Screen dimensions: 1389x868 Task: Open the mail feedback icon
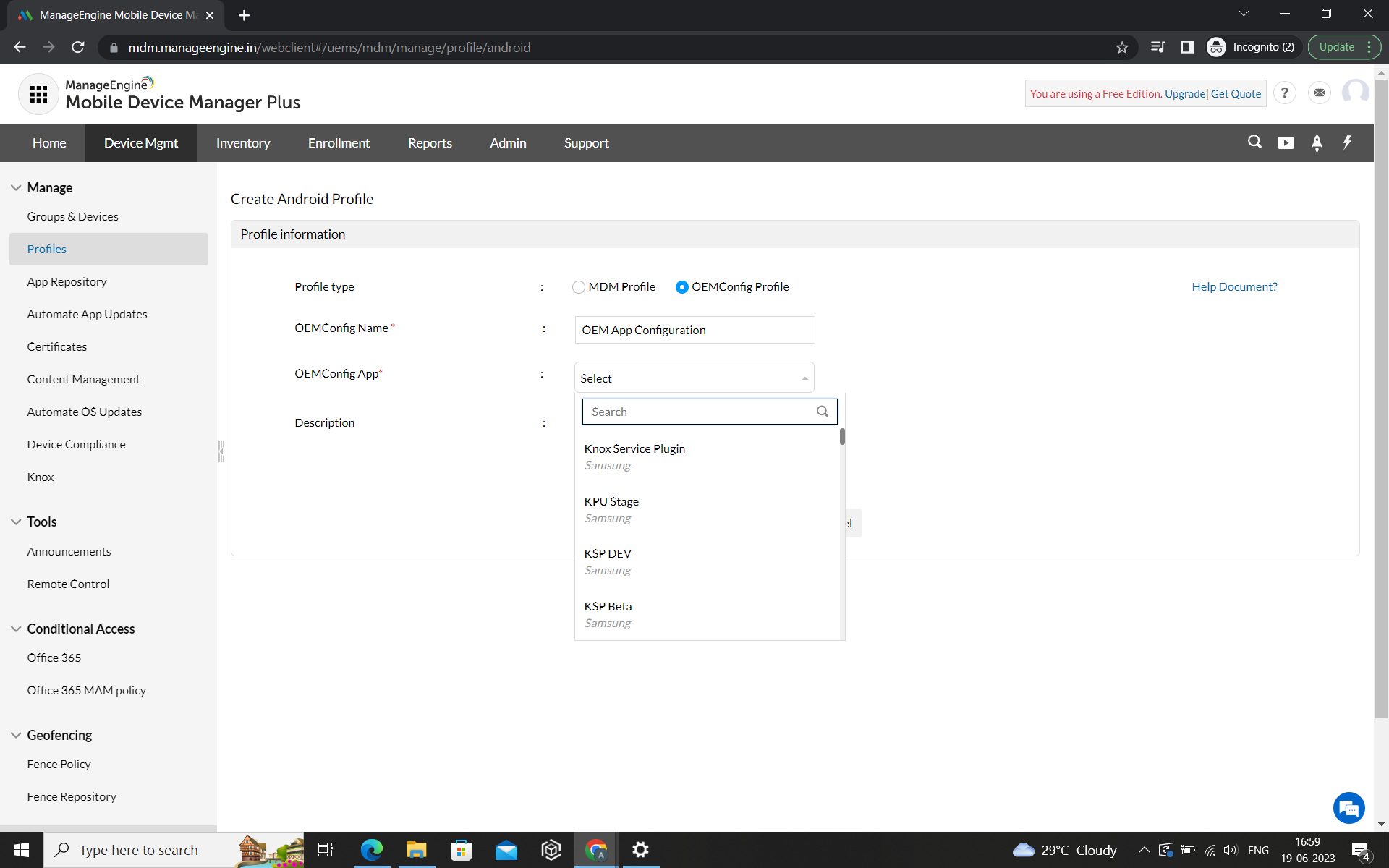(x=1320, y=93)
